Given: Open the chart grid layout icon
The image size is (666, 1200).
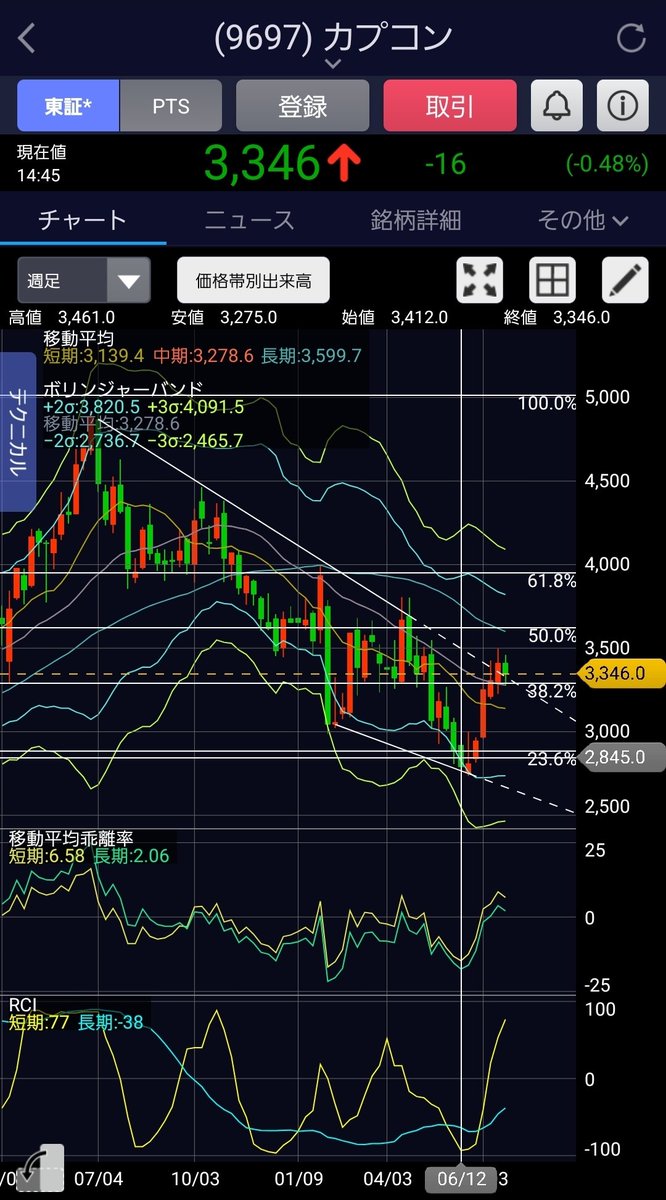Looking at the screenshot, I should pos(552,280).
